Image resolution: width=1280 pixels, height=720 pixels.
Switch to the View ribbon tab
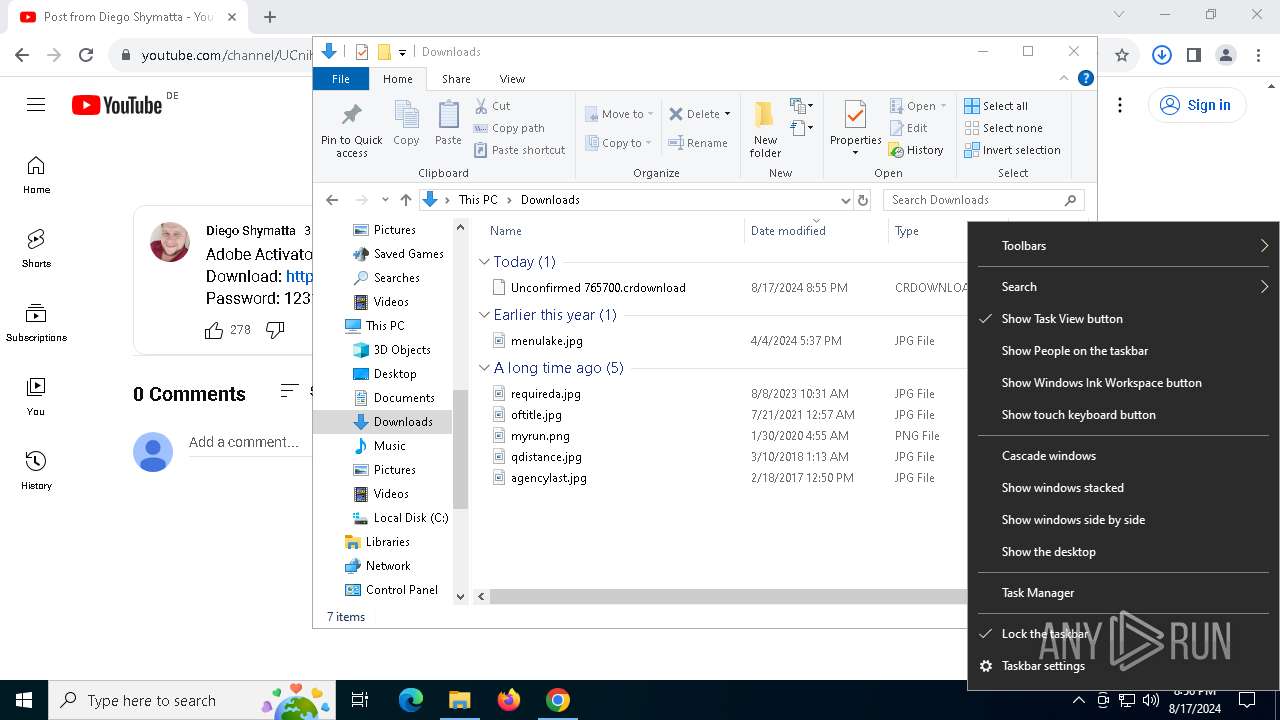click(x=512, y=79)
